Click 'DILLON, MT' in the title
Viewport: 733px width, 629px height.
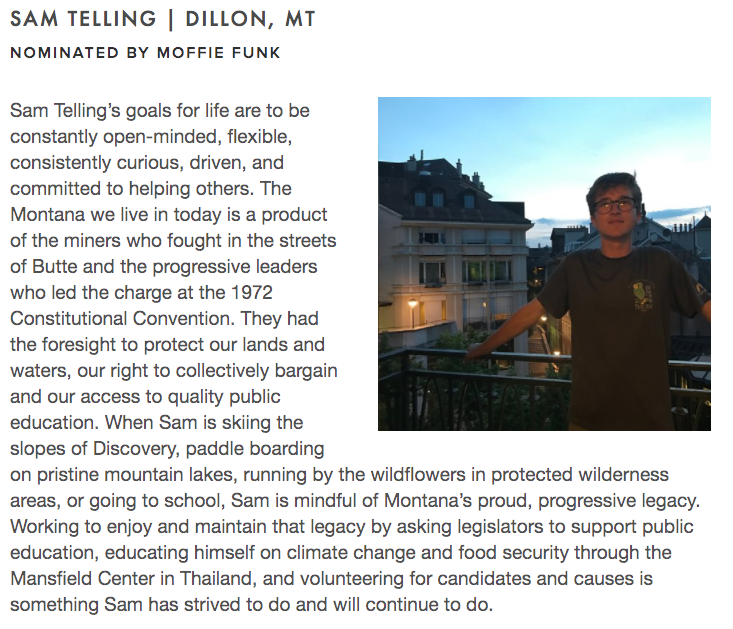tap(251, 20)
